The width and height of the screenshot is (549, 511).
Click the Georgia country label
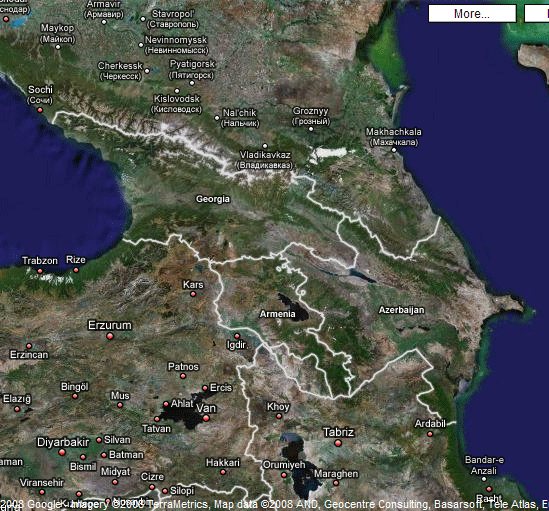213,199
